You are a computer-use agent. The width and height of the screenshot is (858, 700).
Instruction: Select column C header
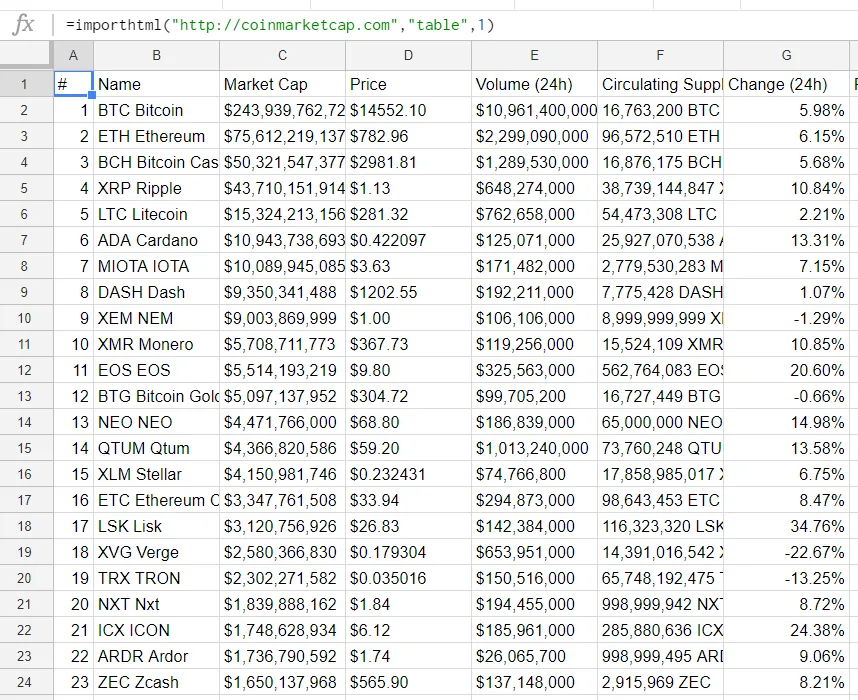(x=282, y=55)
